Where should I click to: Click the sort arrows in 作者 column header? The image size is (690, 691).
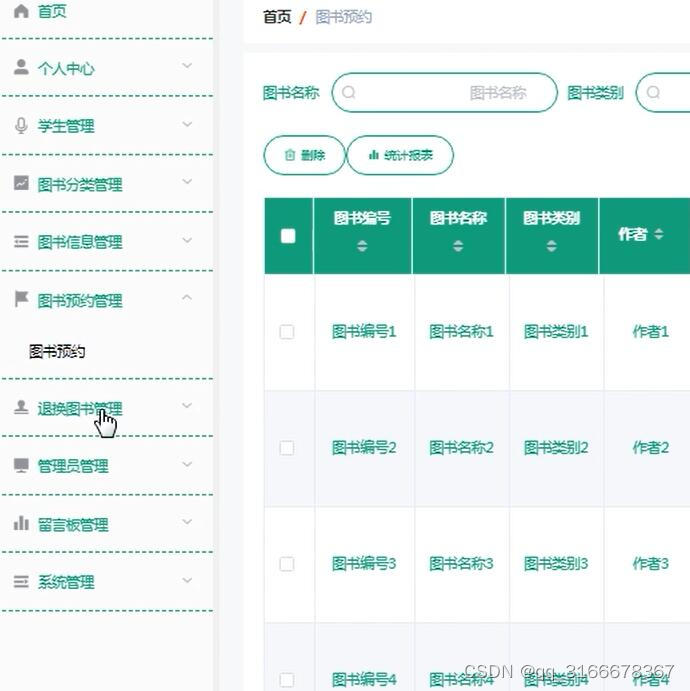[658, 234]
